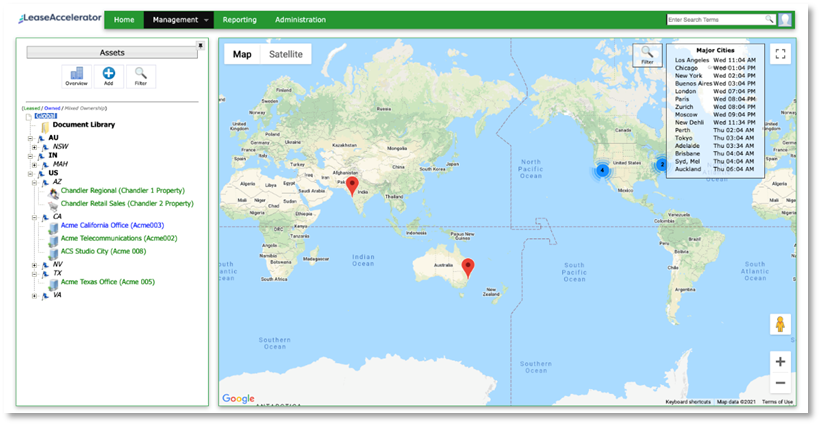Collapse the AU tree node
This screenshot has width=820, height=425.
point(30,139)
